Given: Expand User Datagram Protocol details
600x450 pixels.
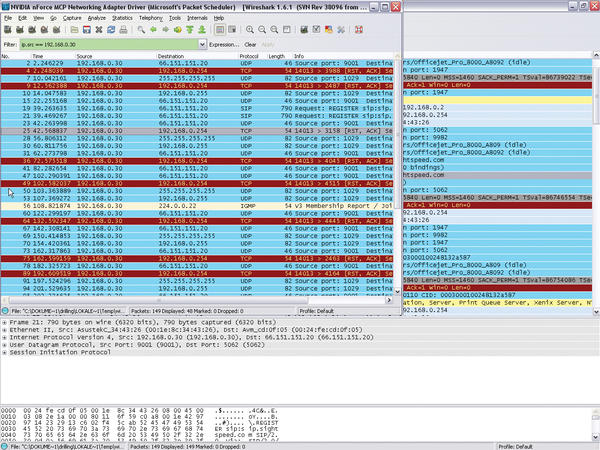Looking at the screenshot, I should pos(4,345).
